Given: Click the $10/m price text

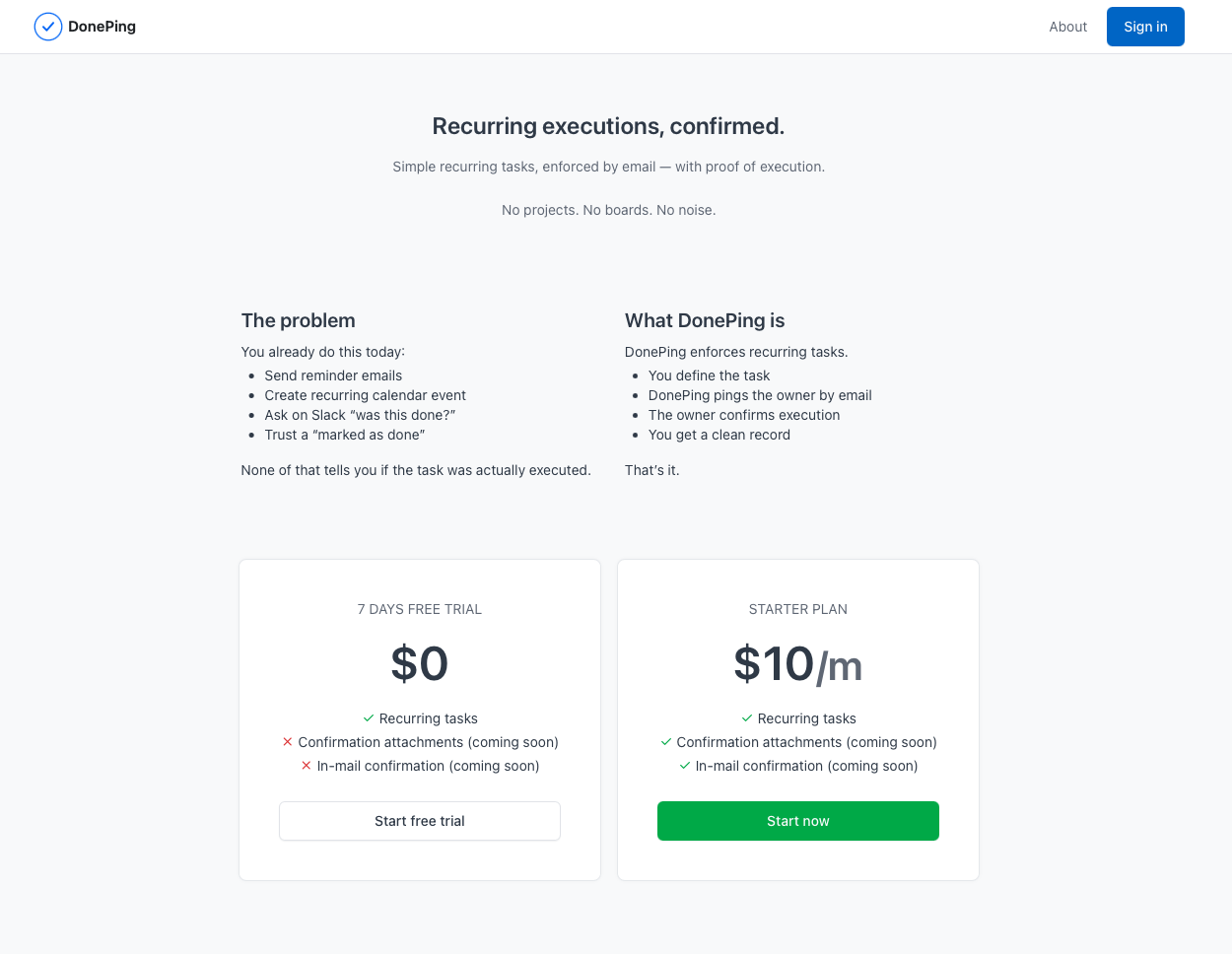Looking at the screenshot, I should click(x=797, y=663).
